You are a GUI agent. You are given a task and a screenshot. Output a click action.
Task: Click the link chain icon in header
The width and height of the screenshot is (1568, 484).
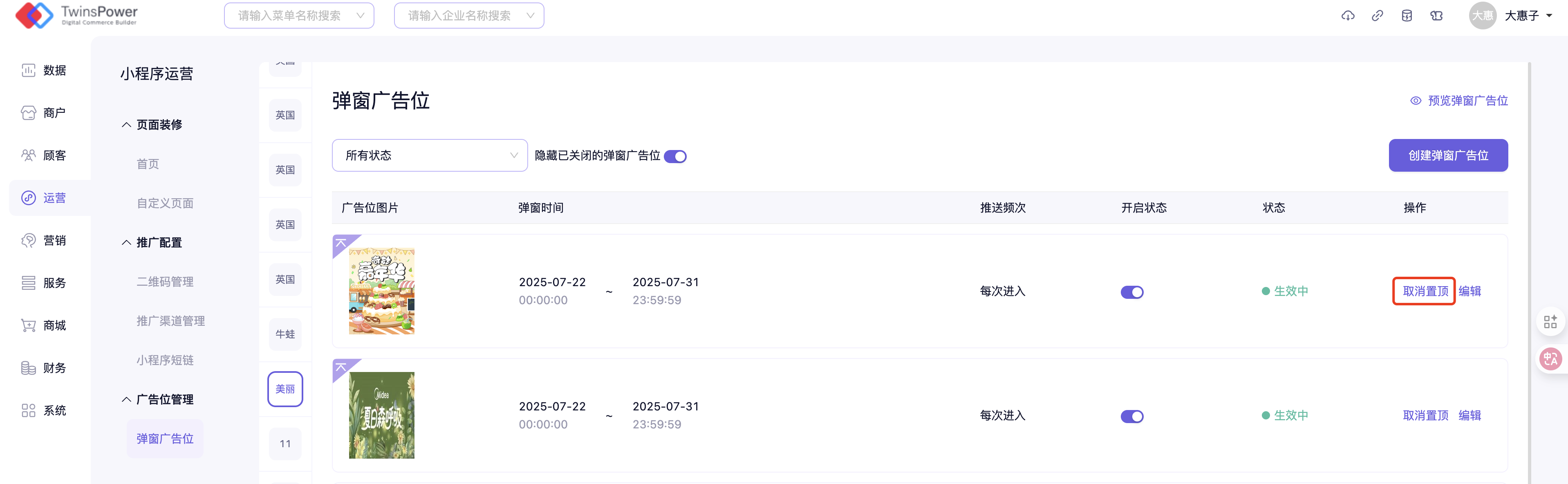pyautogui.click(x=1377, y=16)
